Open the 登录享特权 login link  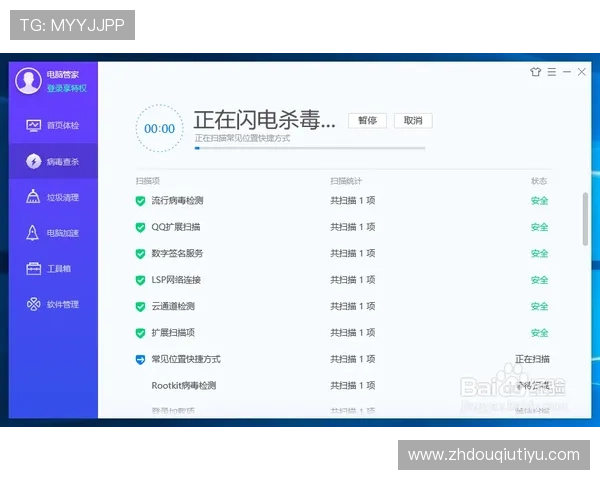pyautogui.click(x=67, y=88)
